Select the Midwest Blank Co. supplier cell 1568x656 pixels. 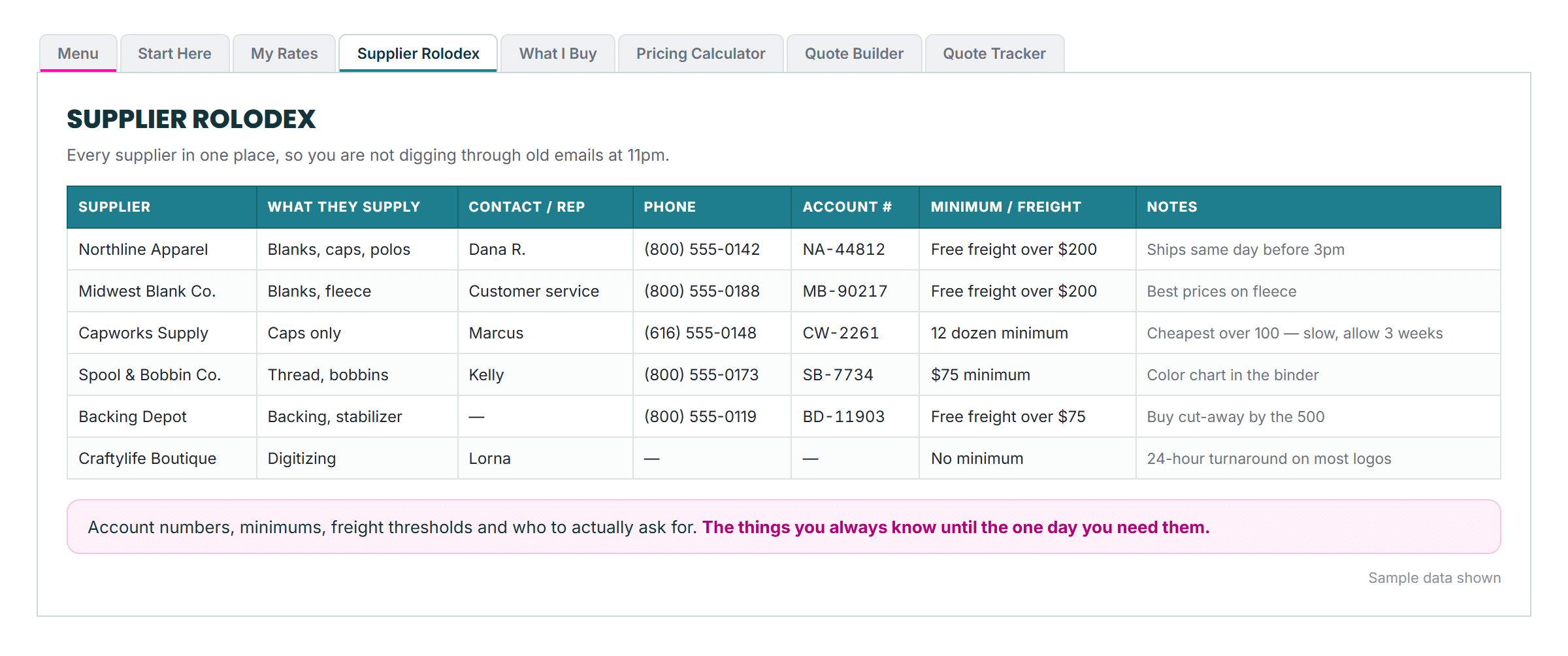162,291
